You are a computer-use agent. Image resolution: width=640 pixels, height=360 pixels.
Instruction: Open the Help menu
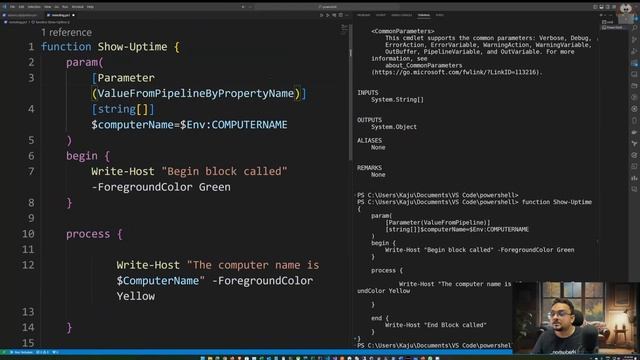point(90,7)
